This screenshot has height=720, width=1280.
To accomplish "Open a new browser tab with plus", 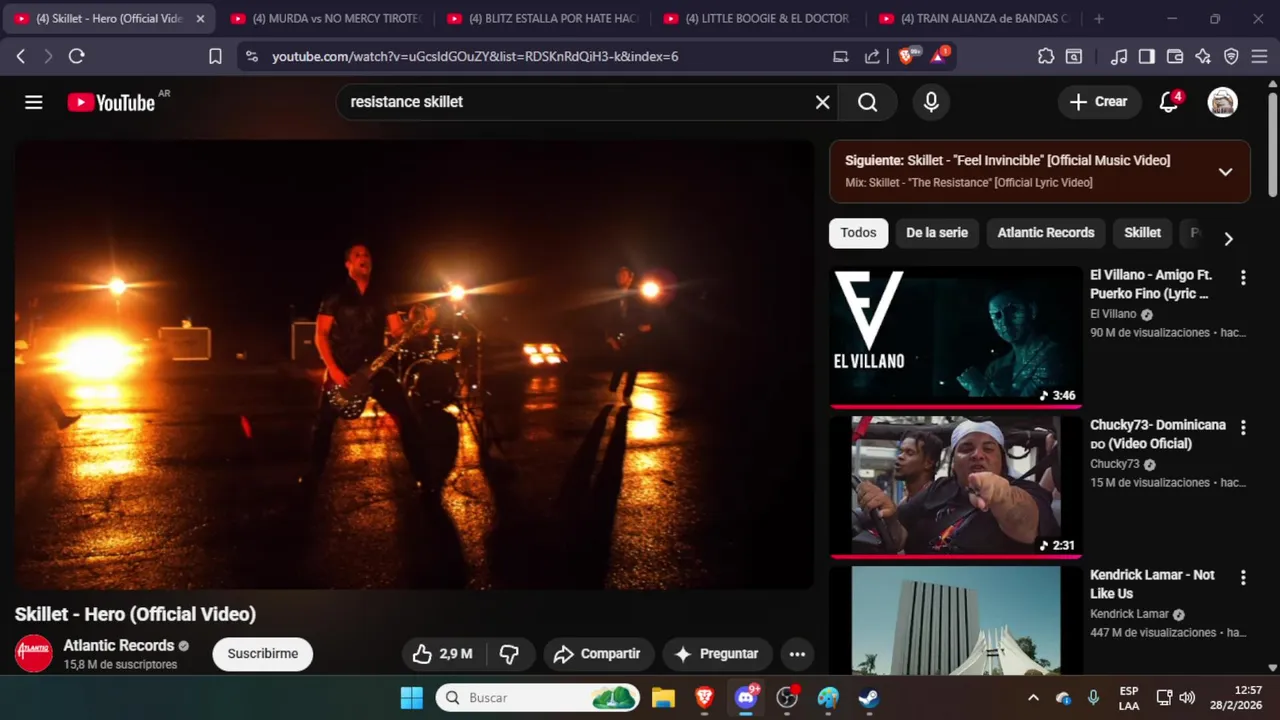I will click(x=1099, y=19).
